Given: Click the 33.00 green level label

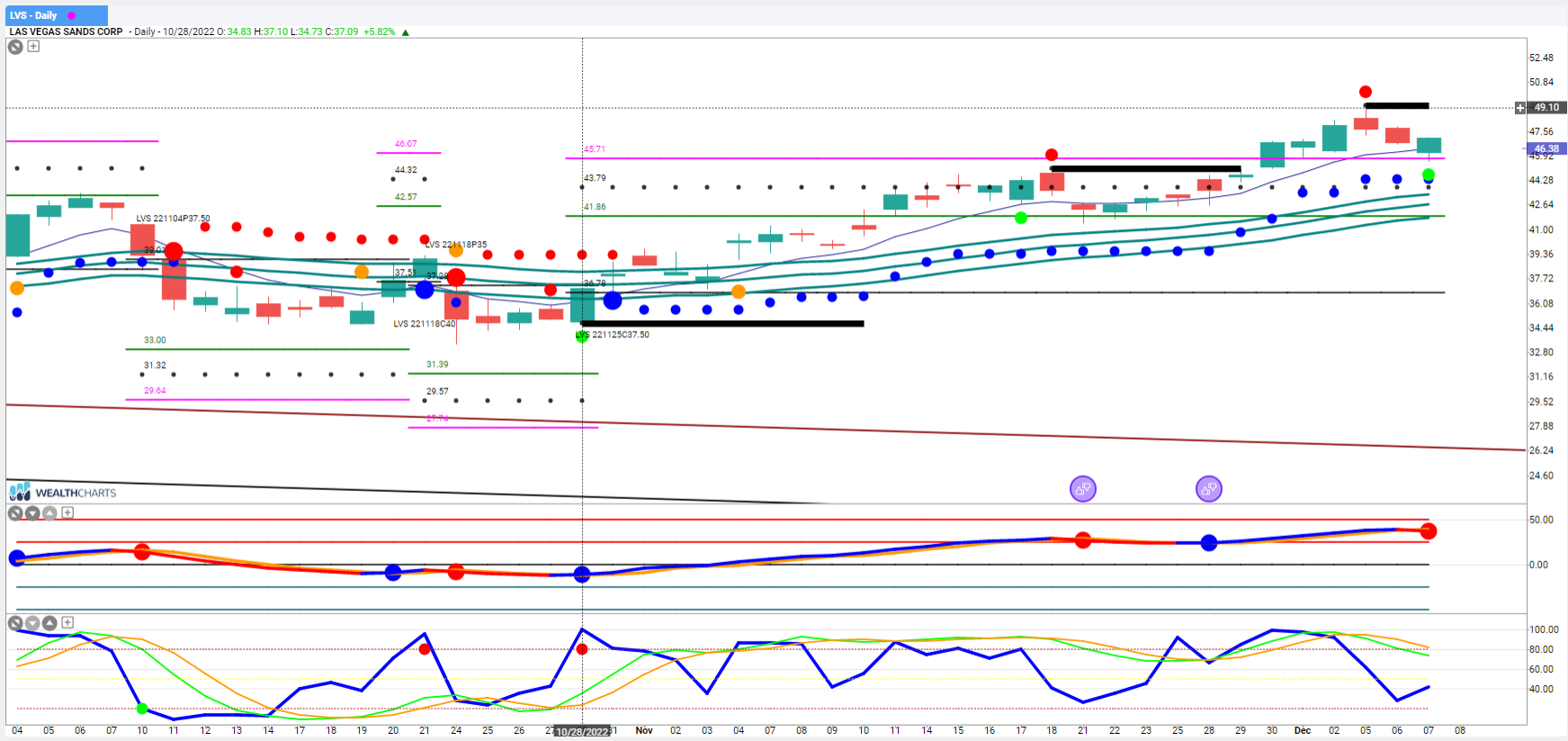Looking at the screenshot, I should (155, 340).
